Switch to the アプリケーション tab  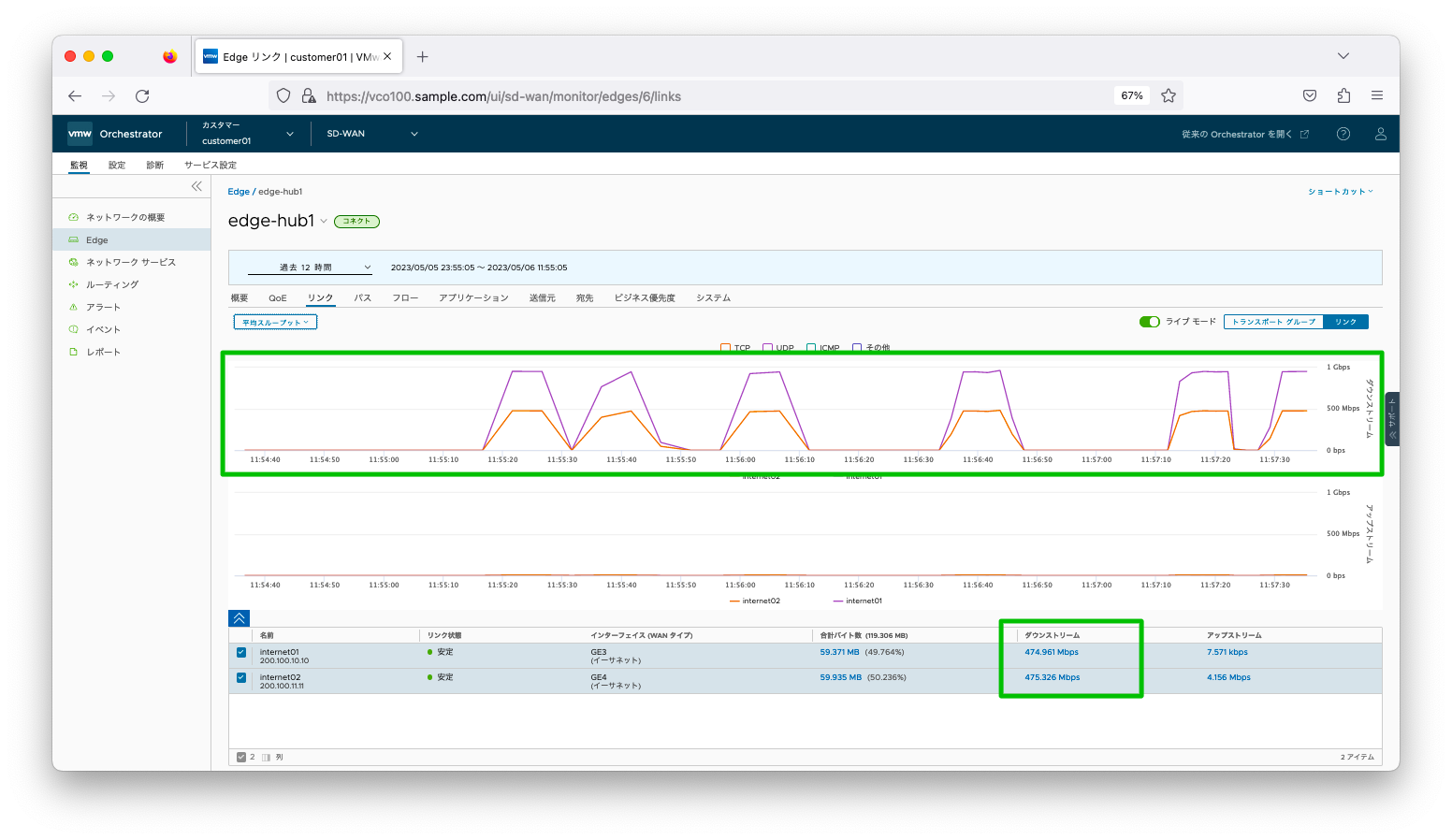(473, 297)
